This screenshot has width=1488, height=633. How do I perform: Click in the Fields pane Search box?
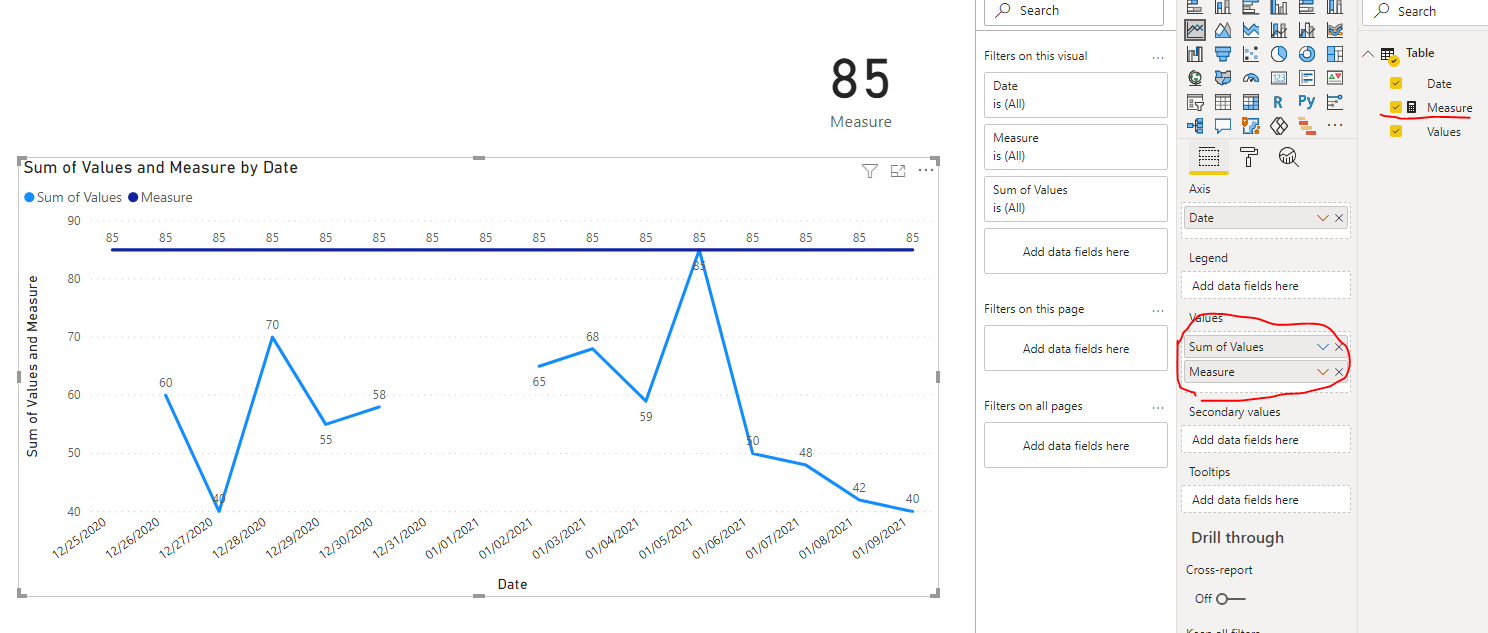[x=1426, y=11]
